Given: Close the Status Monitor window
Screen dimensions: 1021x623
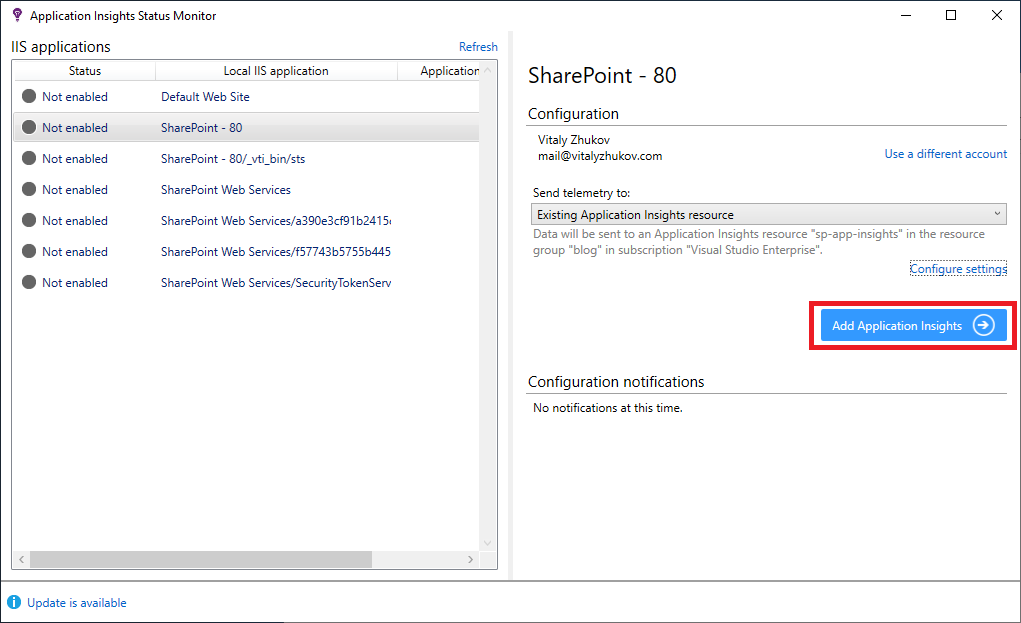Looking at the screenshot, I should [997, 15].
